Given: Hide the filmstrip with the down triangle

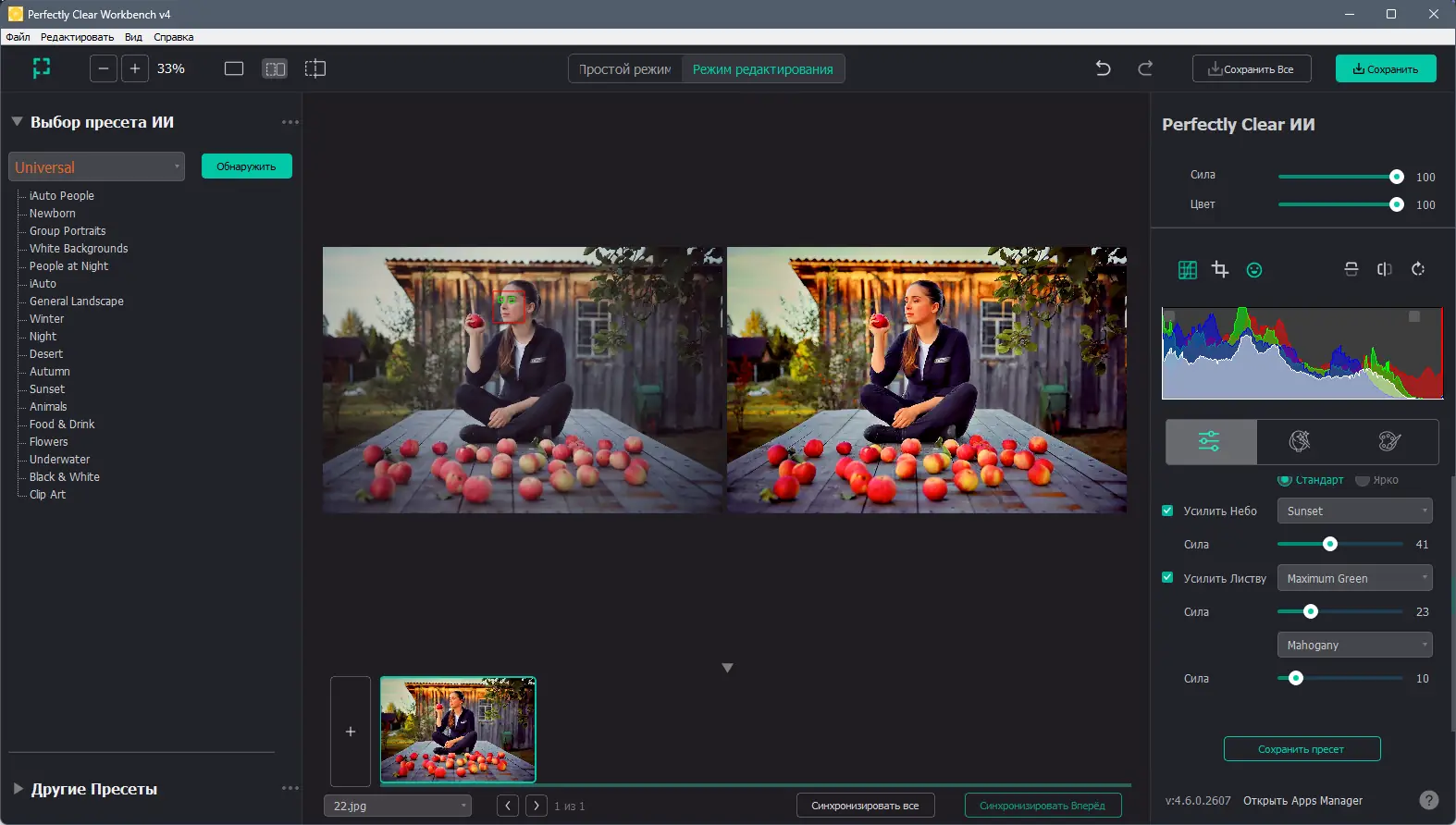Looking at the screenshot, I should click(727, 668).
